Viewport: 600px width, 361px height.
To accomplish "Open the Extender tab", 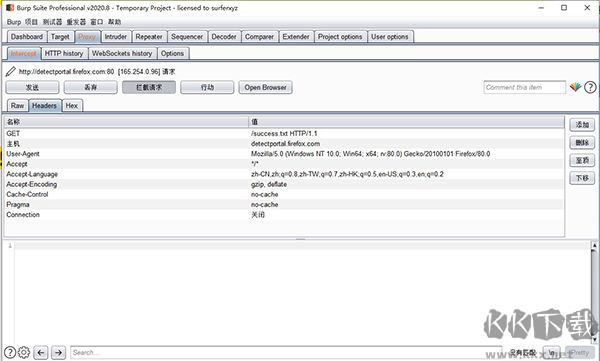I will (x=296, y=37).
